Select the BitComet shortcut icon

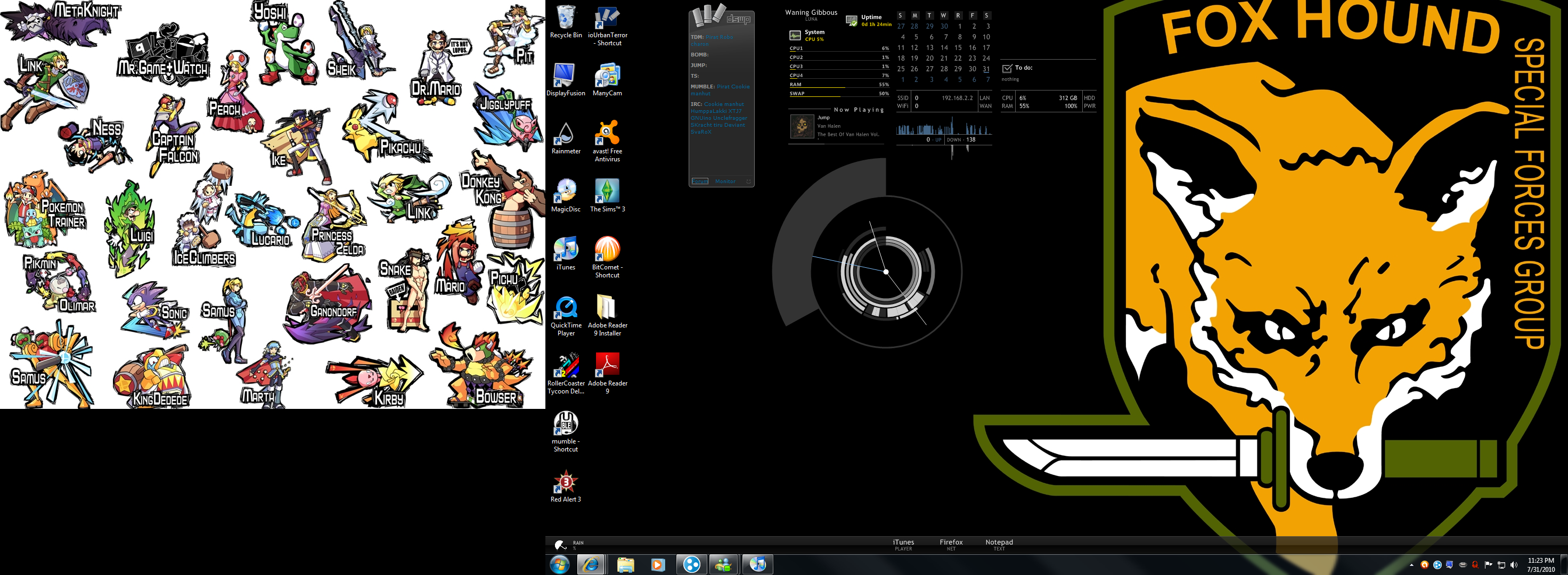pyautogui.click(x=608, y=257)
